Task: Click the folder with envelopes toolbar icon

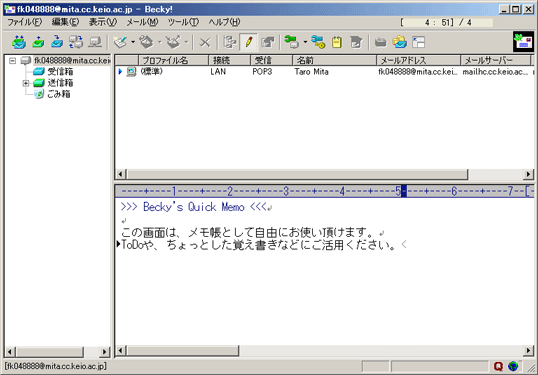Action: click(400, 42)
